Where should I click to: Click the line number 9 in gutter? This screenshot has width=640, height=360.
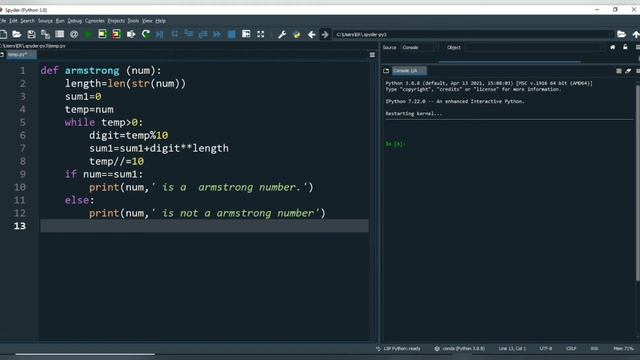click(x=22, y=174)
